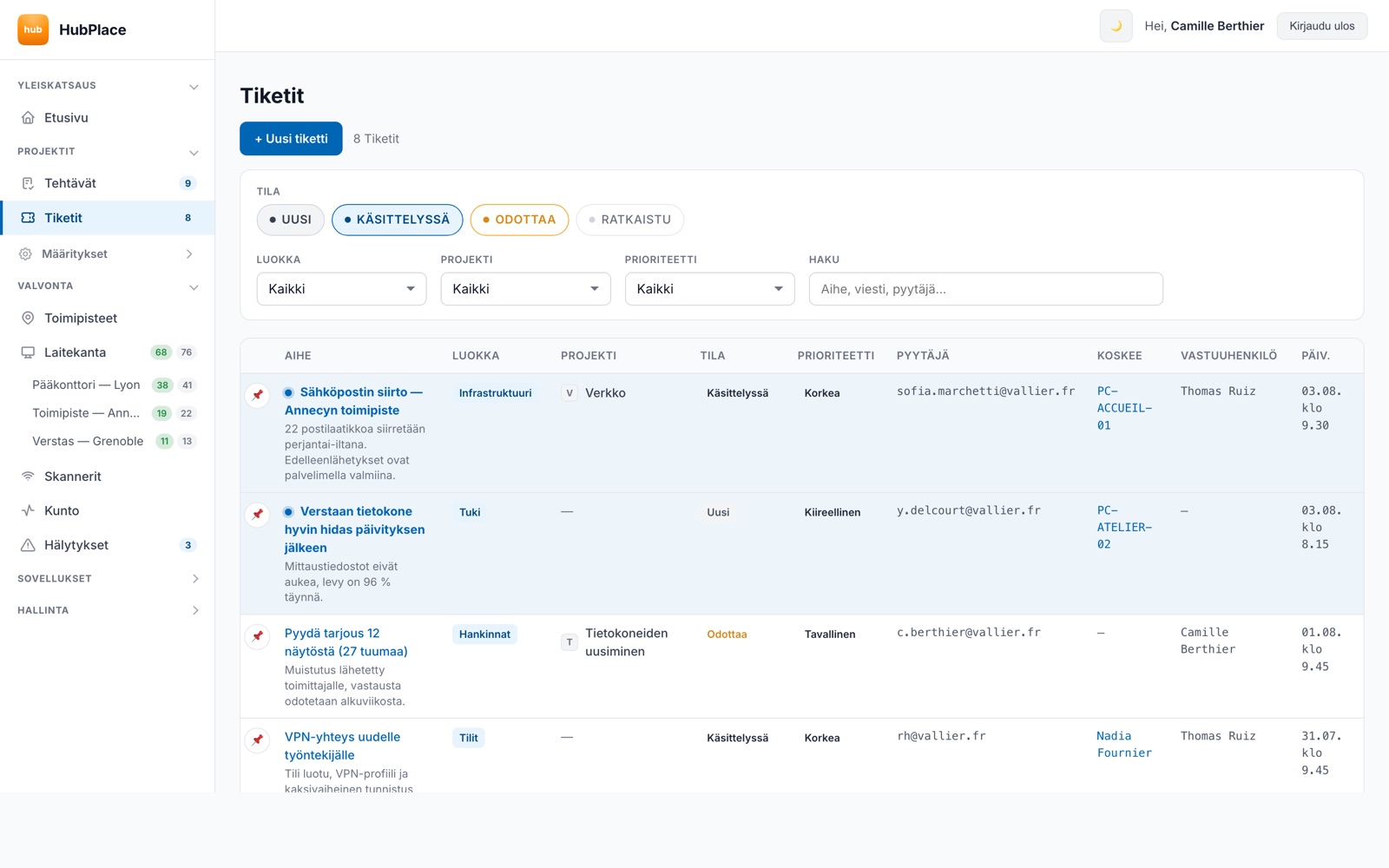Open ticket Pyydä tarjous 12 näytöstä
The width and height of the screenshot is (1389, 868).
(346, 642)
